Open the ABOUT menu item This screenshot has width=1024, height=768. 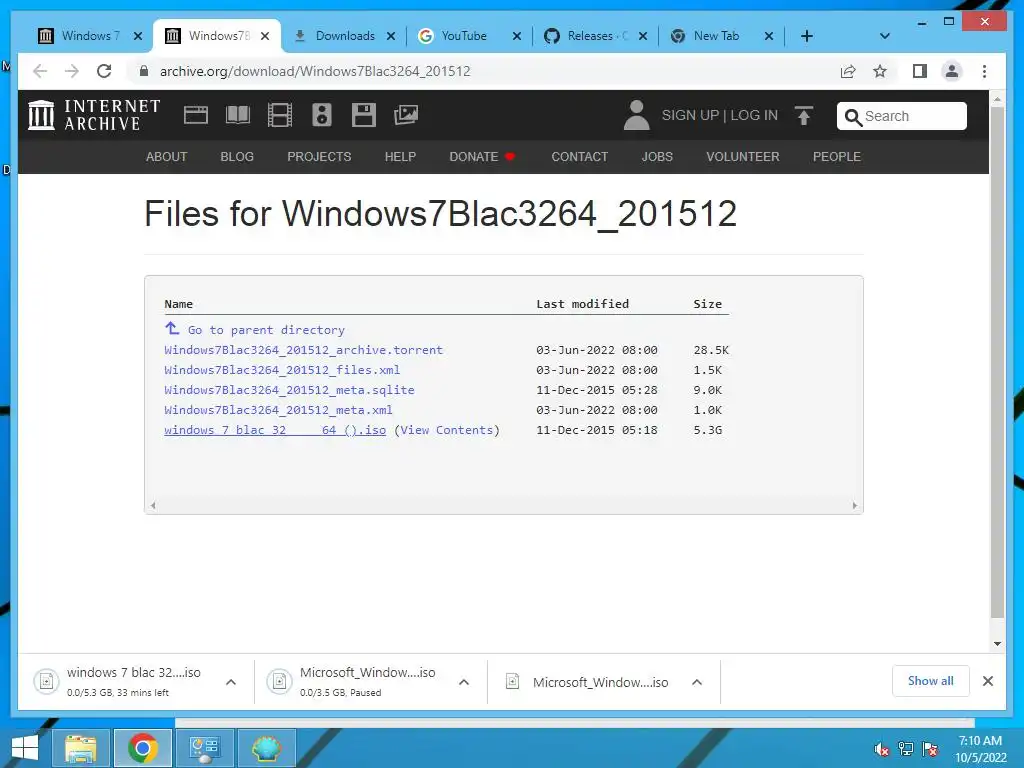(167, 157)
